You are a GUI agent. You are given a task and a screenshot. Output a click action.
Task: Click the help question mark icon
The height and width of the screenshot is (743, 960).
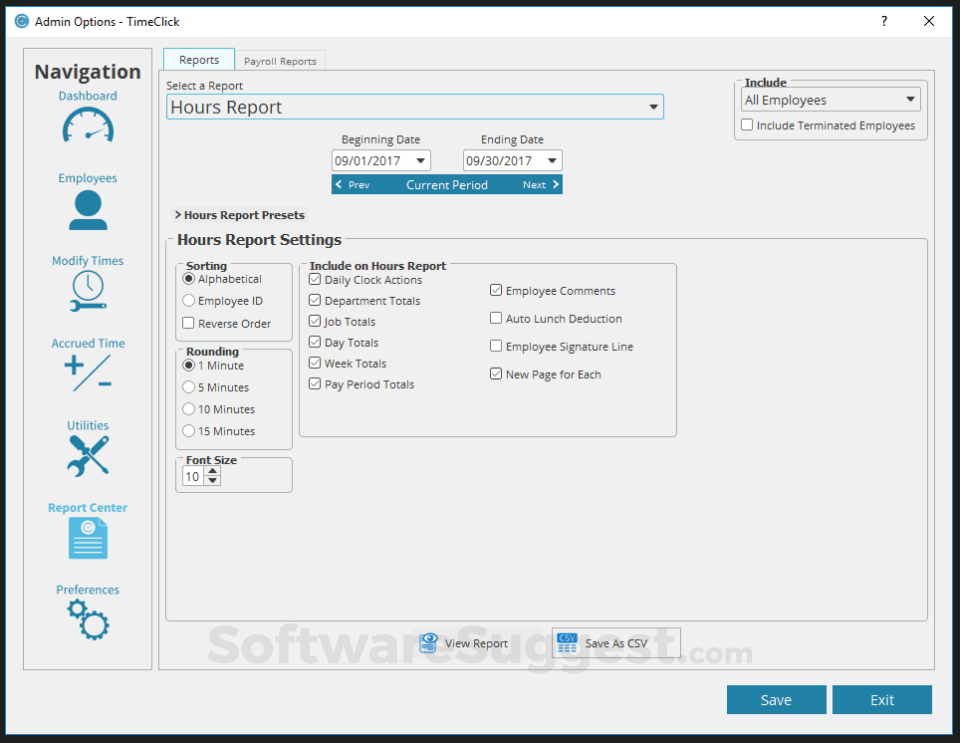(886, 21)
